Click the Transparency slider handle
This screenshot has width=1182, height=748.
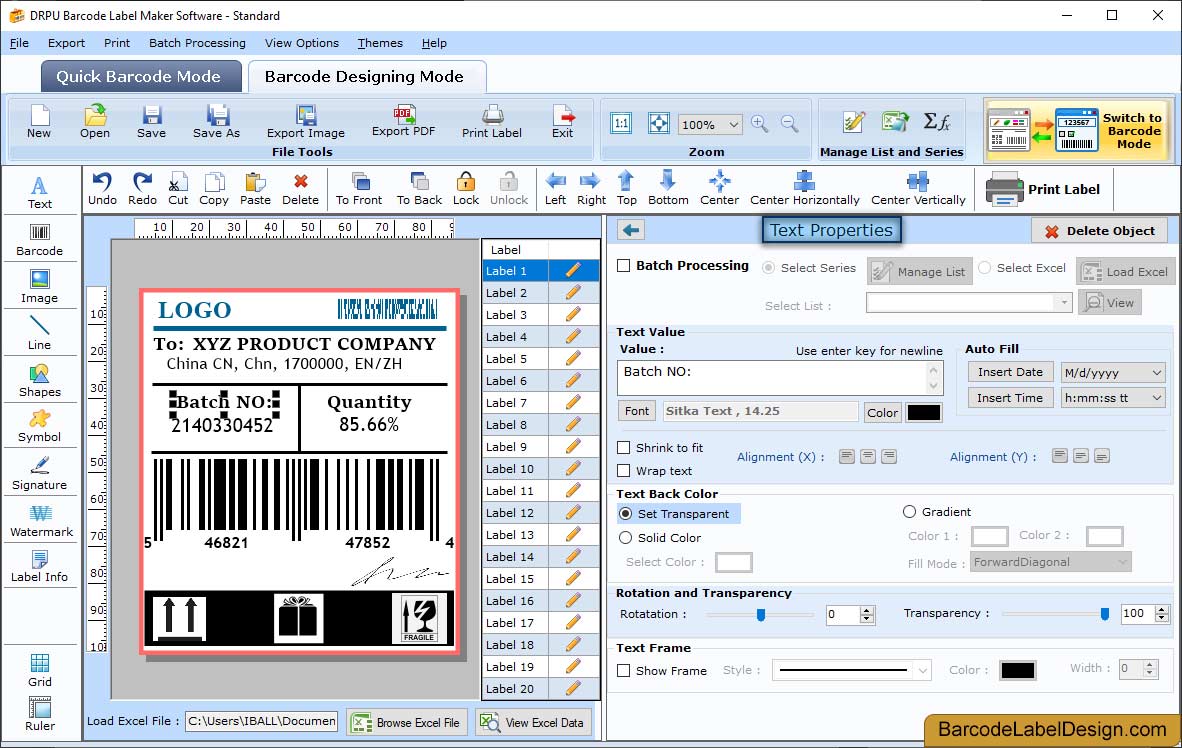[1104, 614]
